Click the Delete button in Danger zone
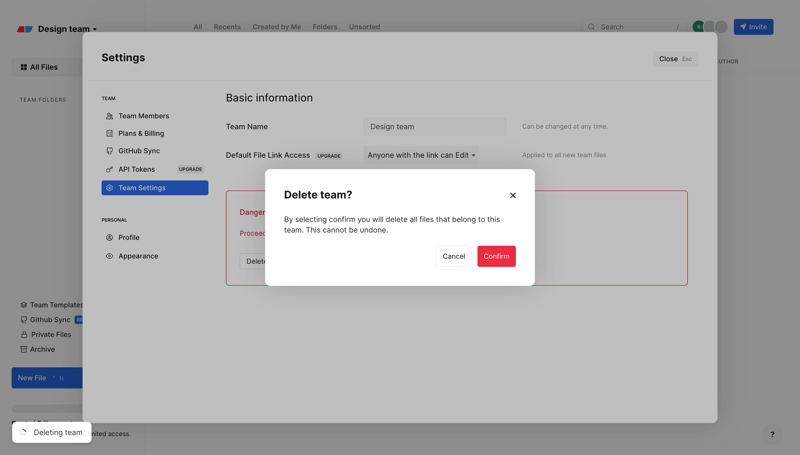The image size is (800, 455). (253, 261)
